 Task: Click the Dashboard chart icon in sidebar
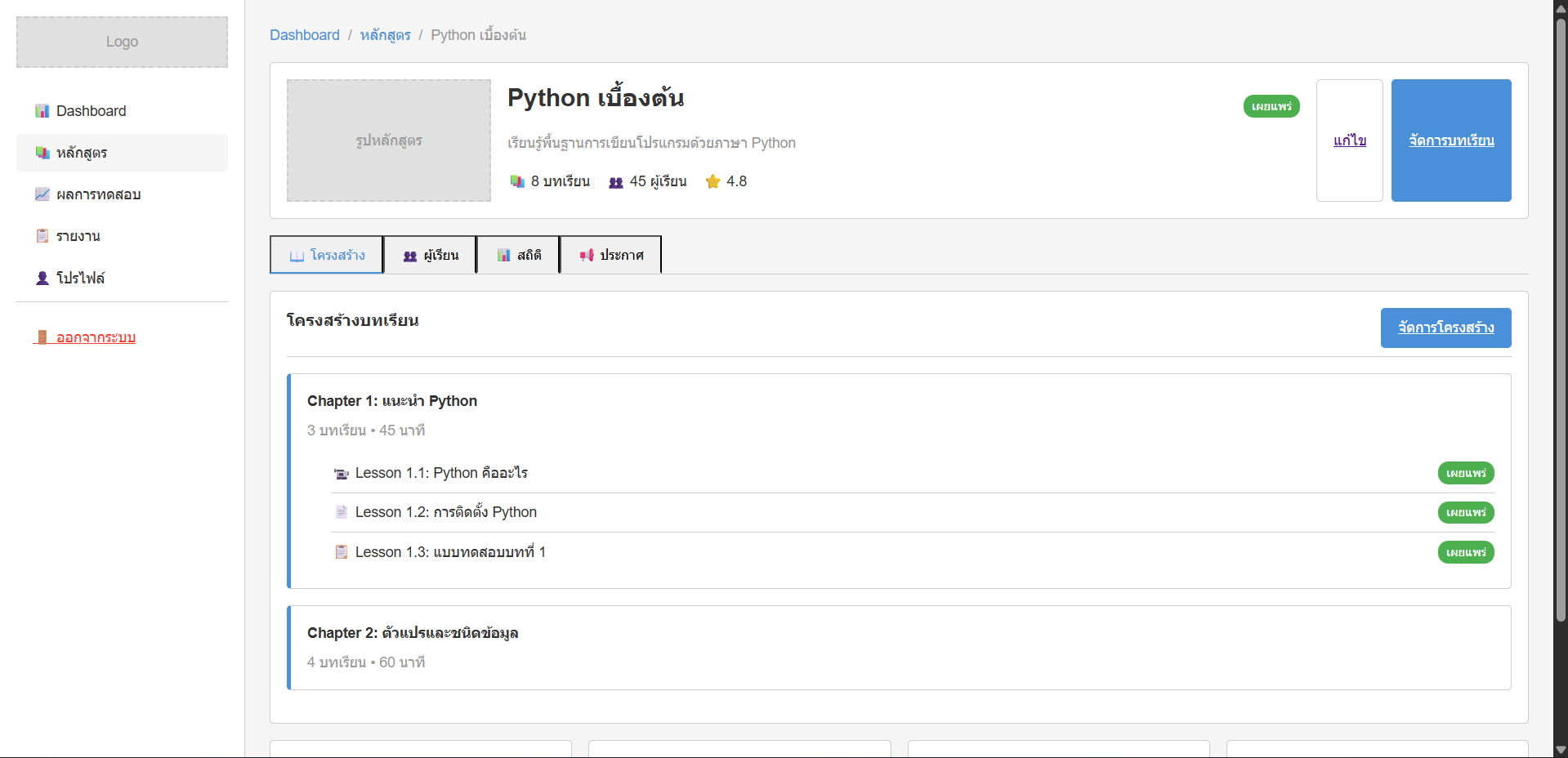(x=42, y=111)
